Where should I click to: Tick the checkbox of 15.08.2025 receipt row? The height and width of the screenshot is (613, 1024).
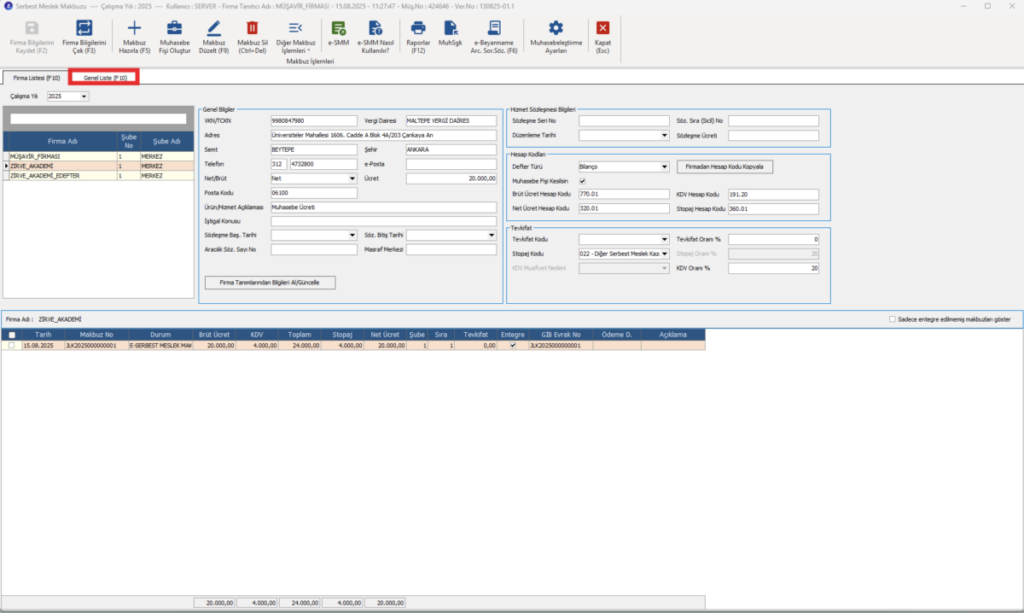click(x=12, y=345)
